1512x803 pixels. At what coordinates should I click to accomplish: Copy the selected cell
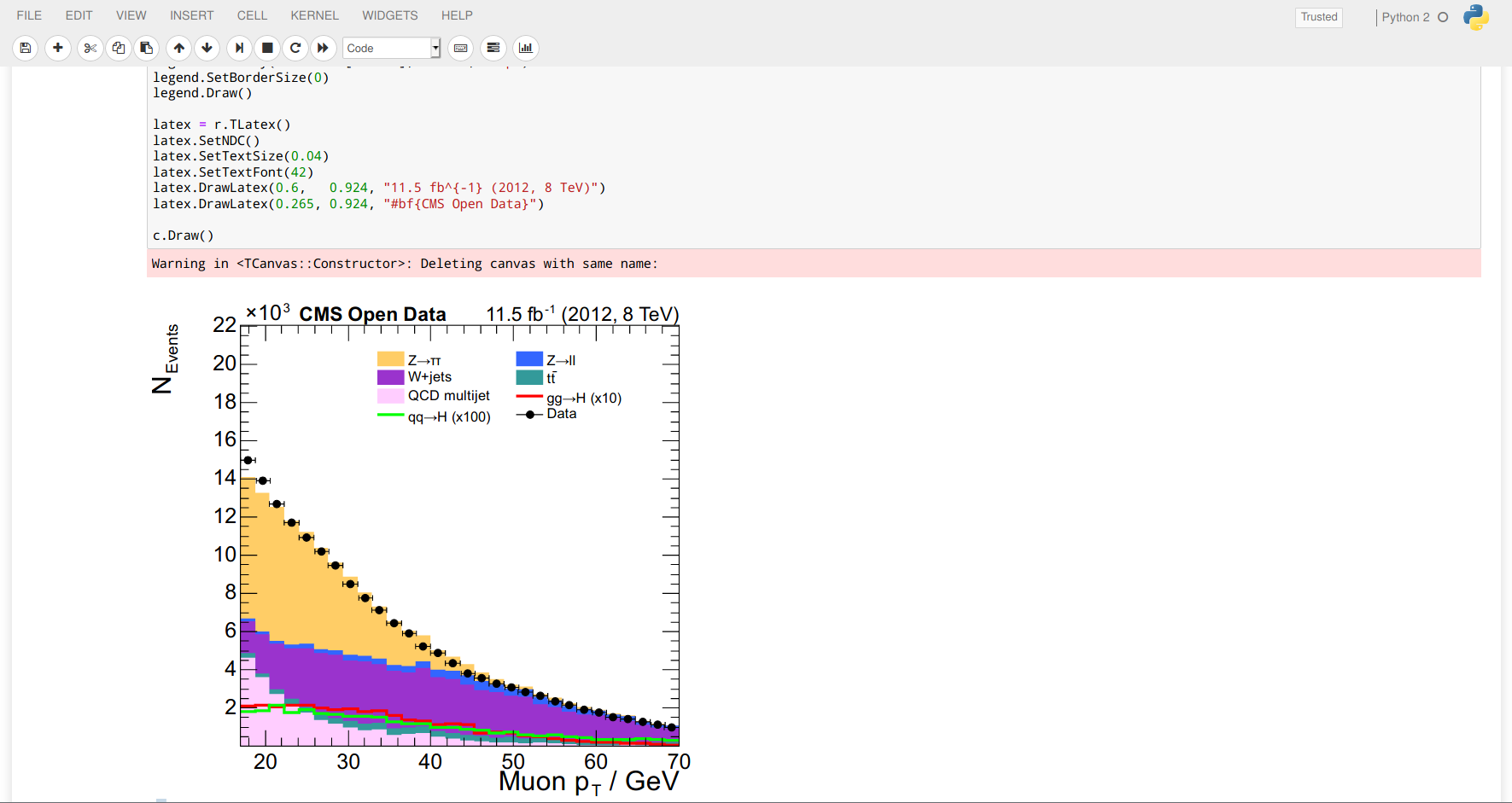[x=119, y=48]
